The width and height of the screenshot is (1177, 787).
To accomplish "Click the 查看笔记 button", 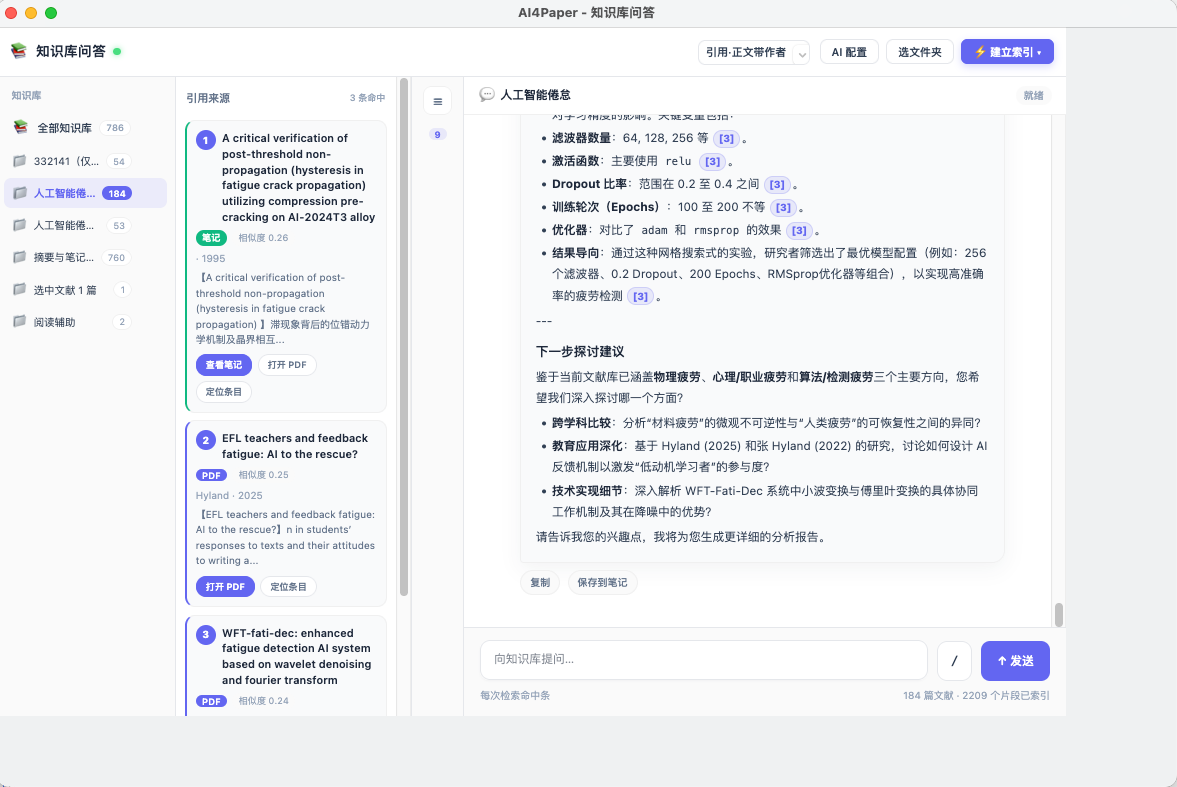I will (x=224, y=365).
